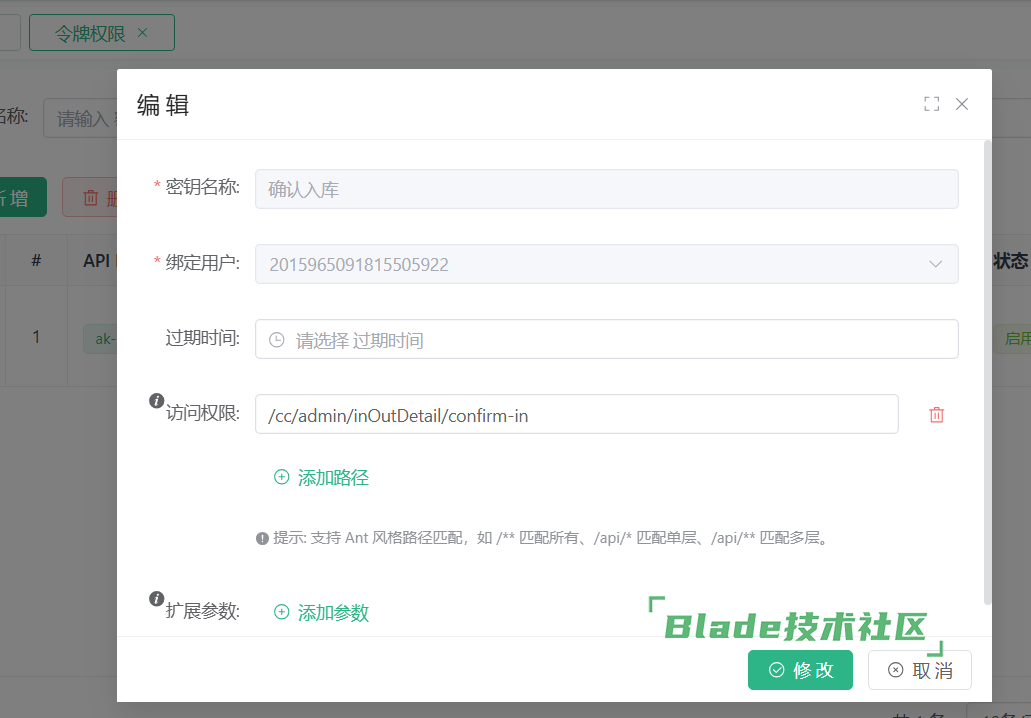Click the info icon beside 访问权限
This screenshot has width=1031, height=718.
click(x=156, y=401)
